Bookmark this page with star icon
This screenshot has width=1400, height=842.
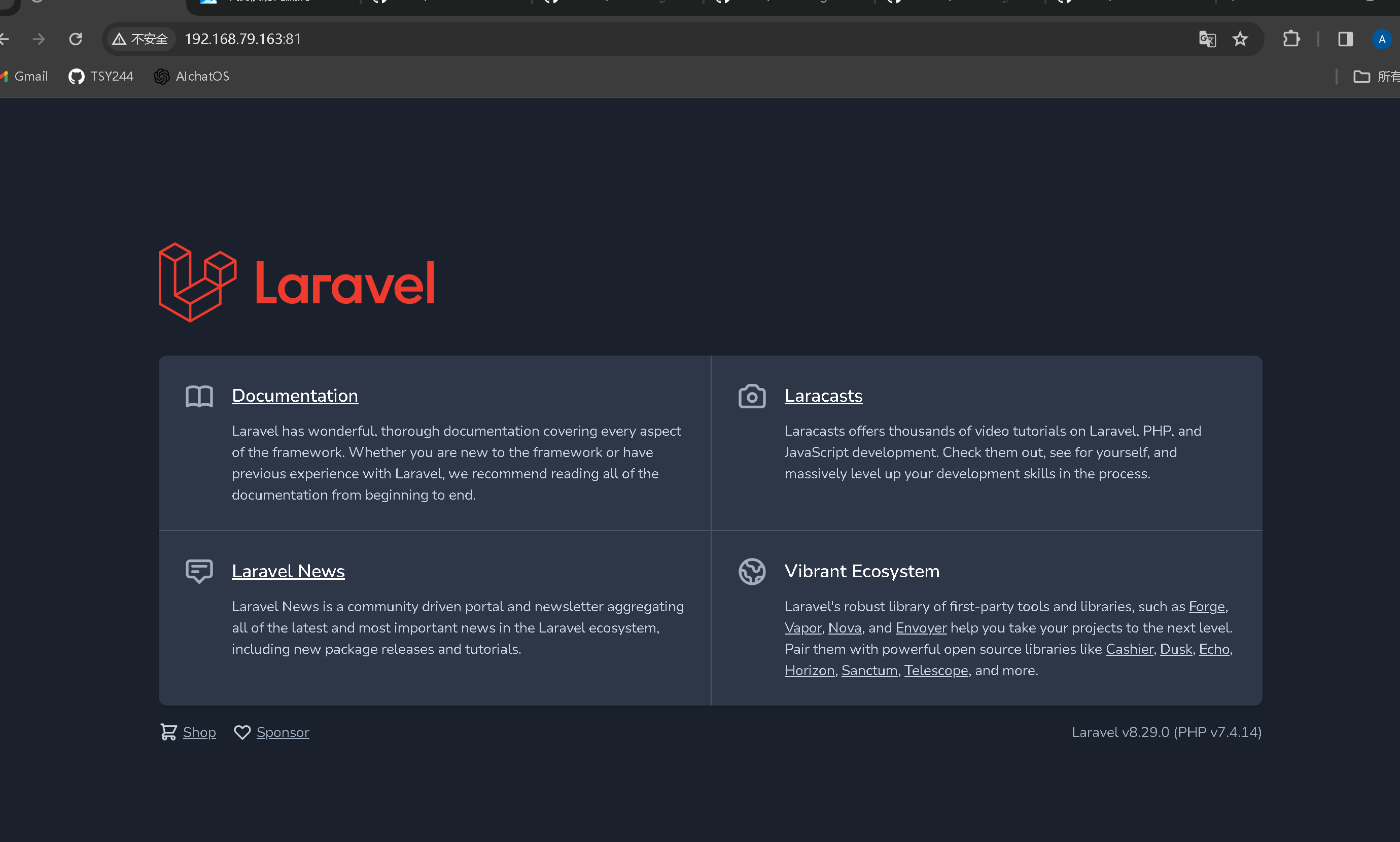1240,39
